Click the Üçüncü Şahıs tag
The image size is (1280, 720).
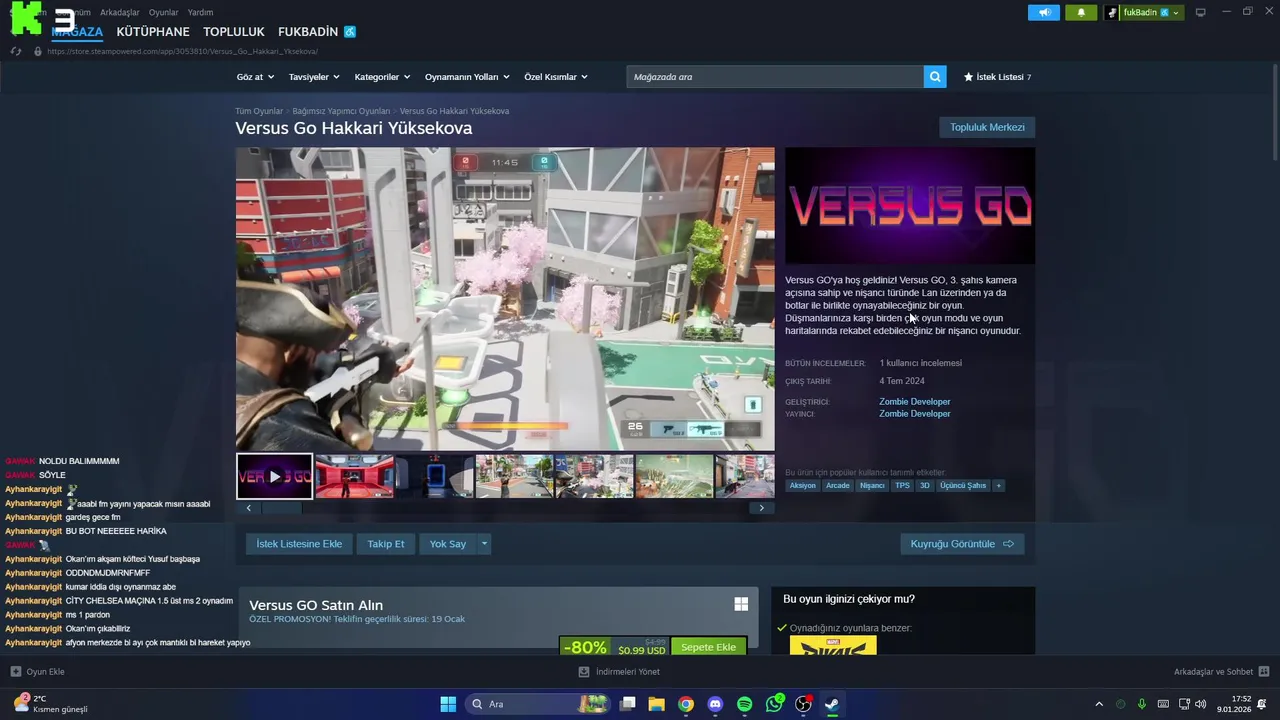963,486
